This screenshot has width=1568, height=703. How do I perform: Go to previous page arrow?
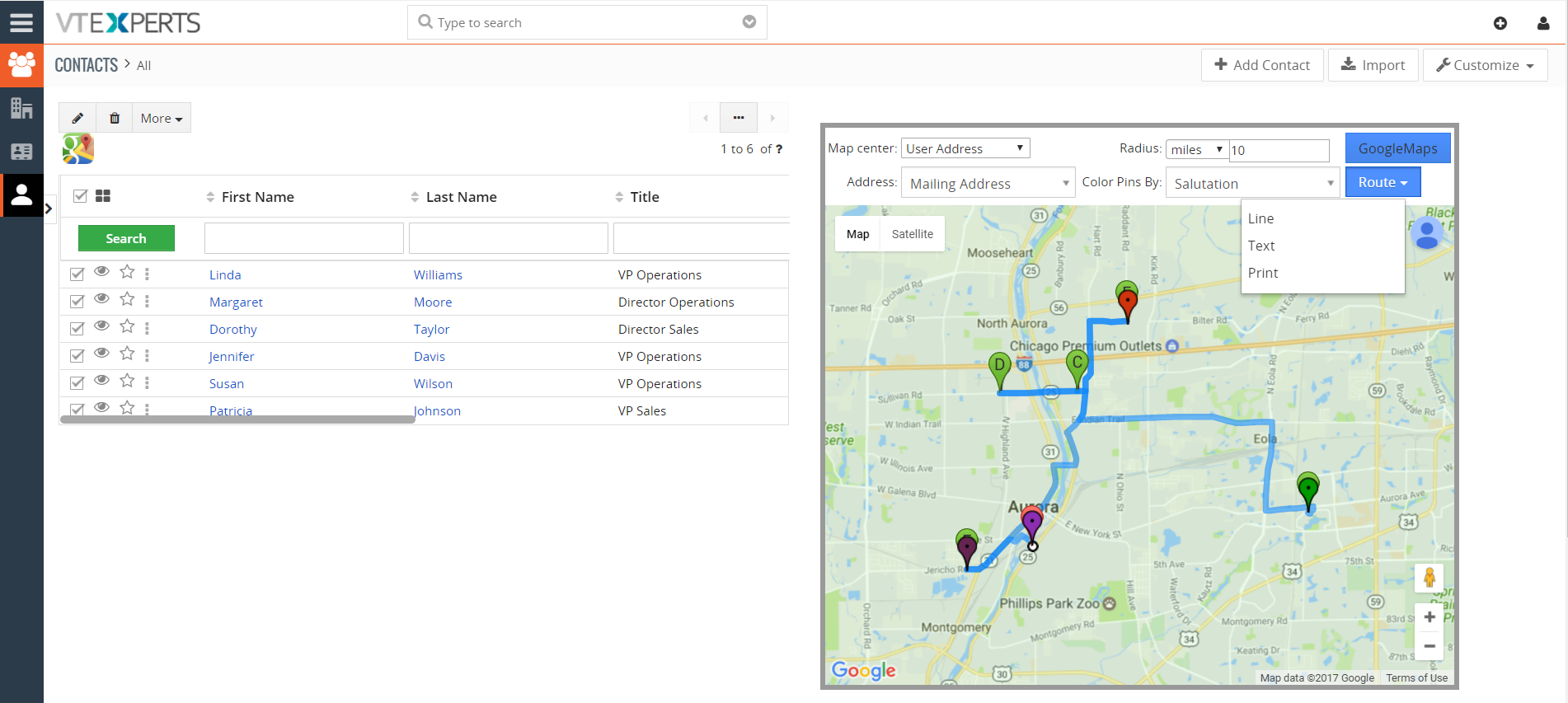click(x=705, y=118)
